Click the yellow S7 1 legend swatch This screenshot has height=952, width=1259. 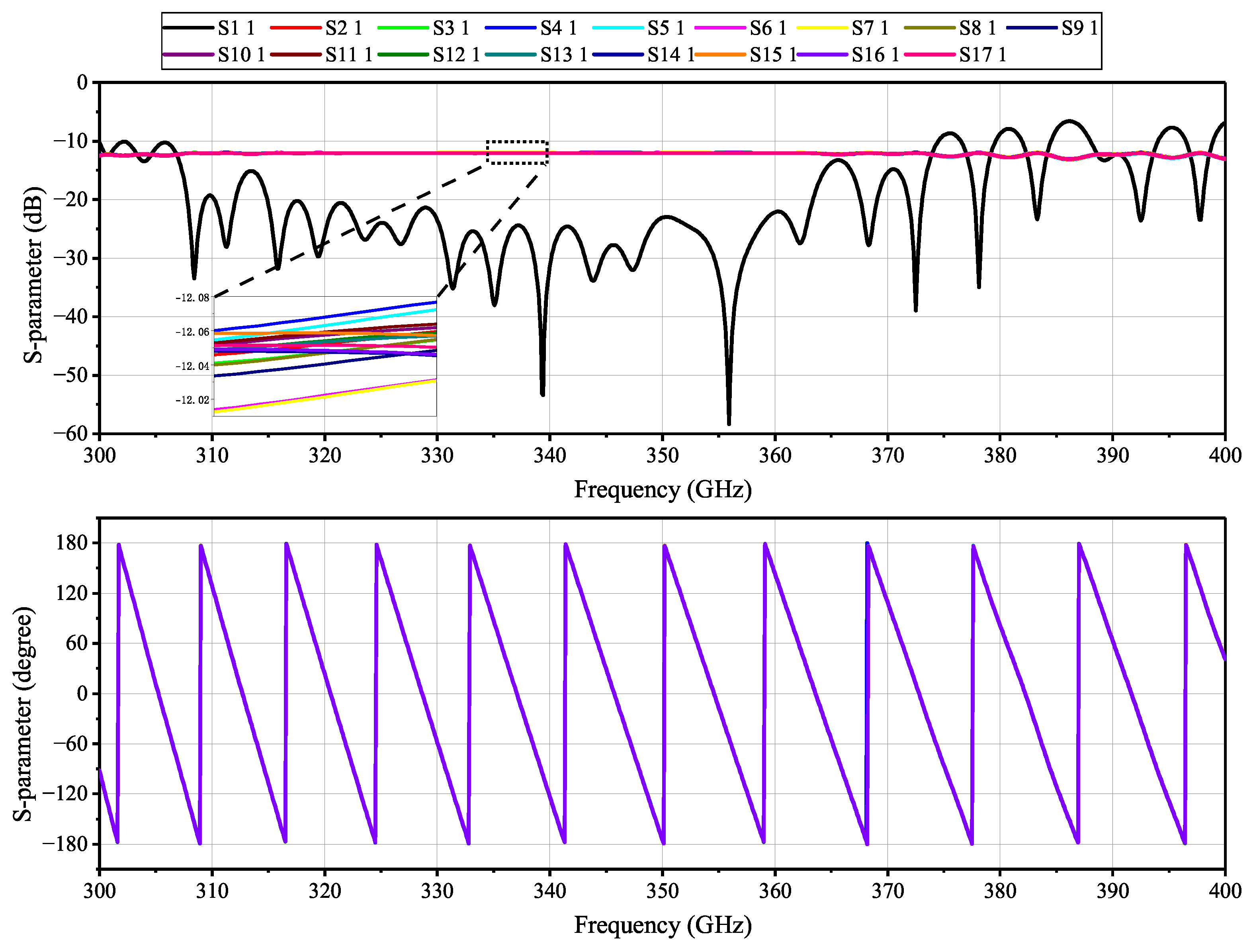tap(822, 27)
